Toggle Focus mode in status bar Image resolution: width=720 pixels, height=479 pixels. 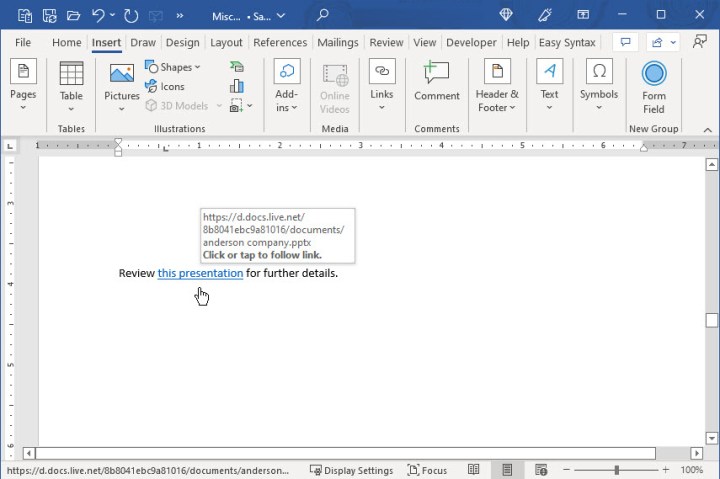coord(427,470)
